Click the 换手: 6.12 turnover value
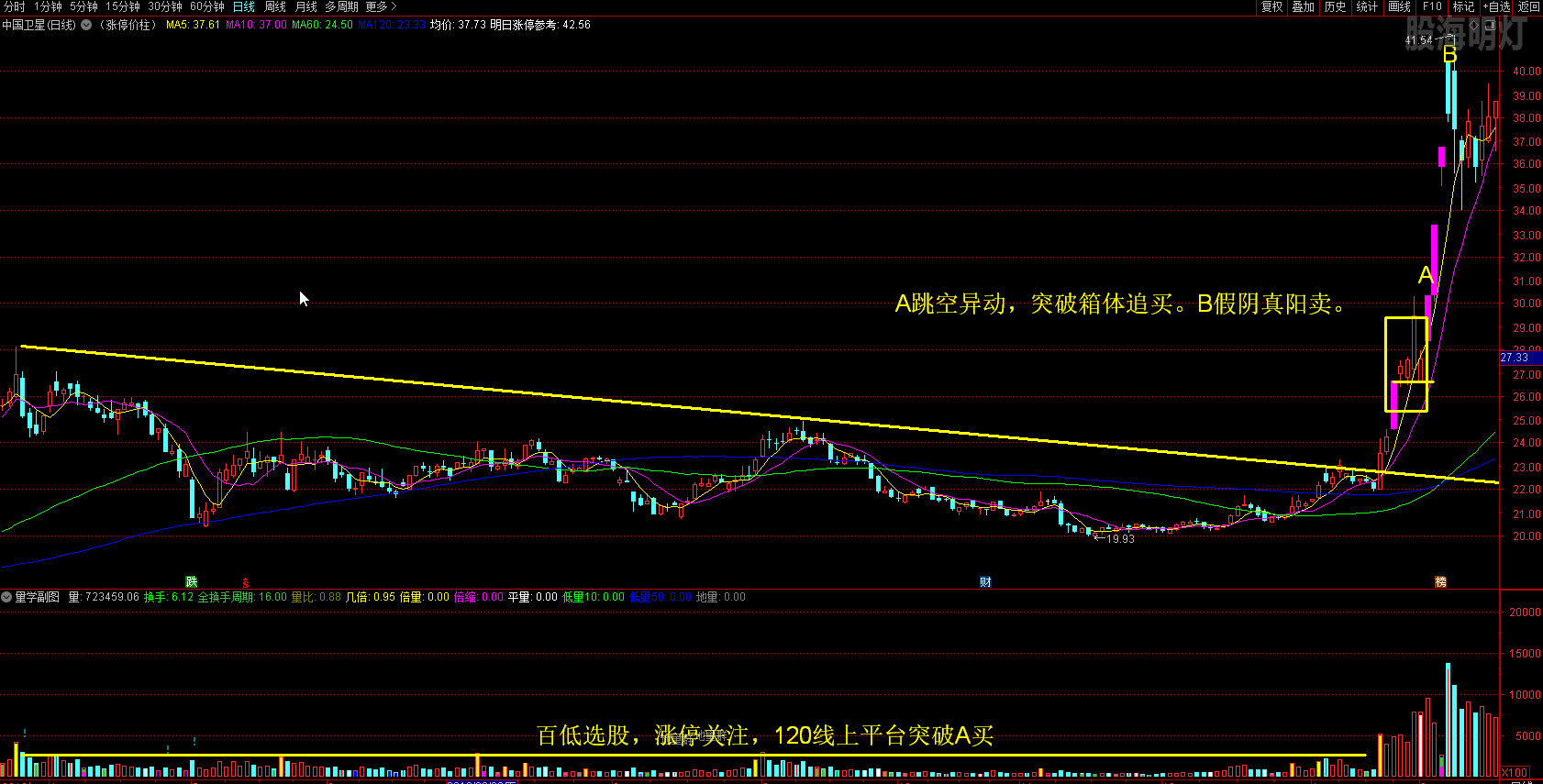Screen dimensions: 1543x784 (x=169, y=597)
